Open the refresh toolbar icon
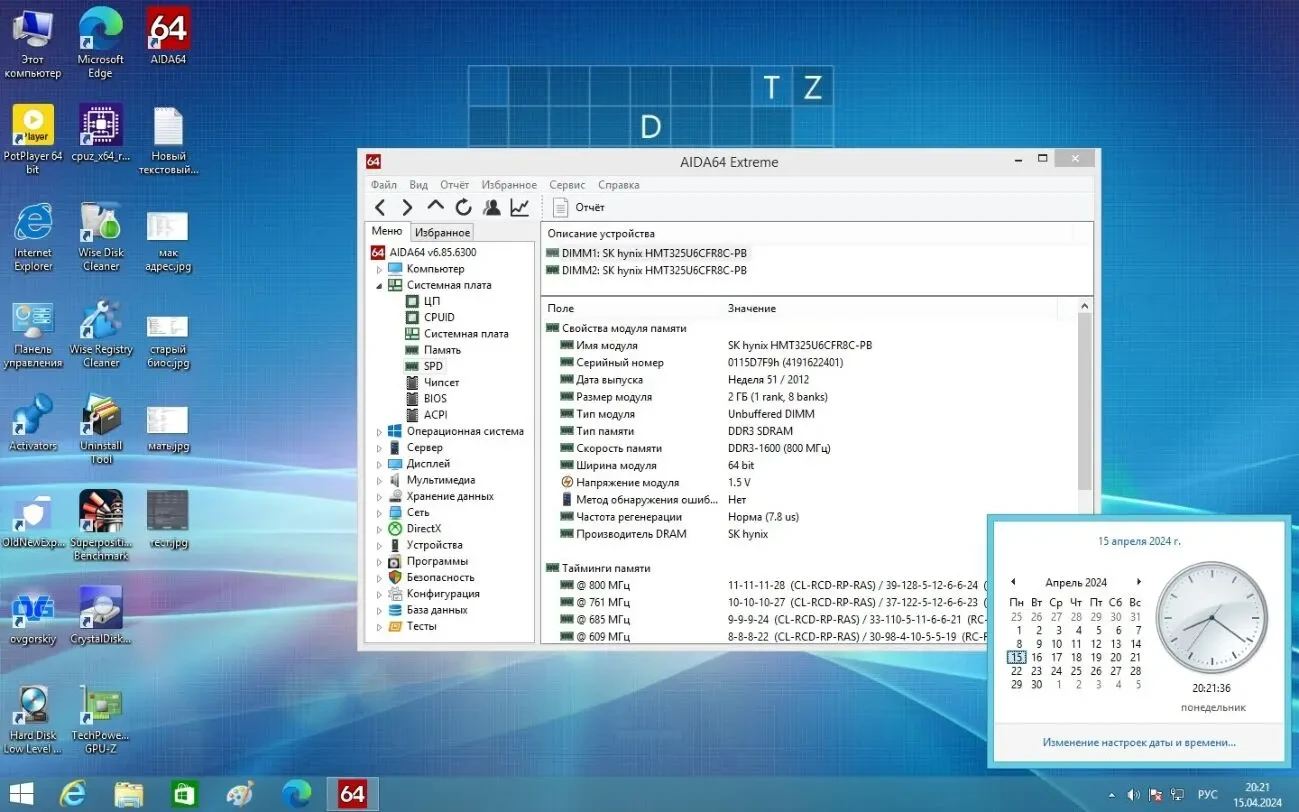Screen dimensions: 1299x812 tap(463, 207)
